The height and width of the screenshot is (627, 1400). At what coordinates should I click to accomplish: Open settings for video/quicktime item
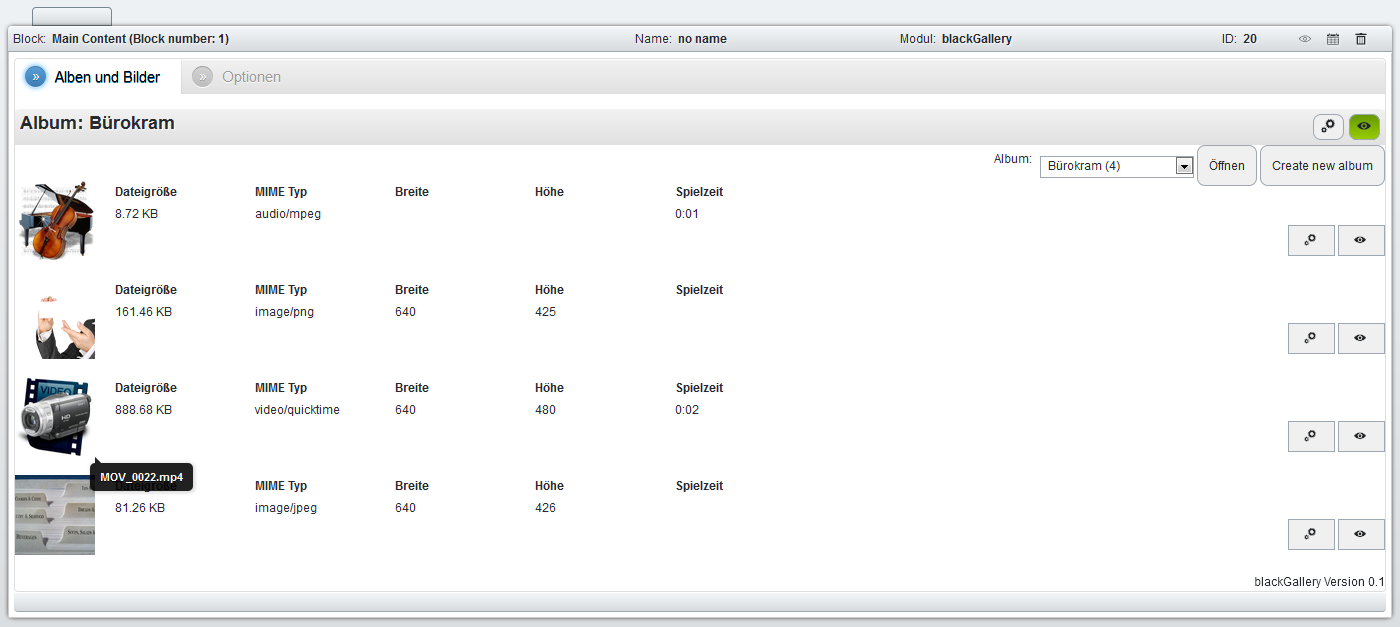pos(1311,436)
